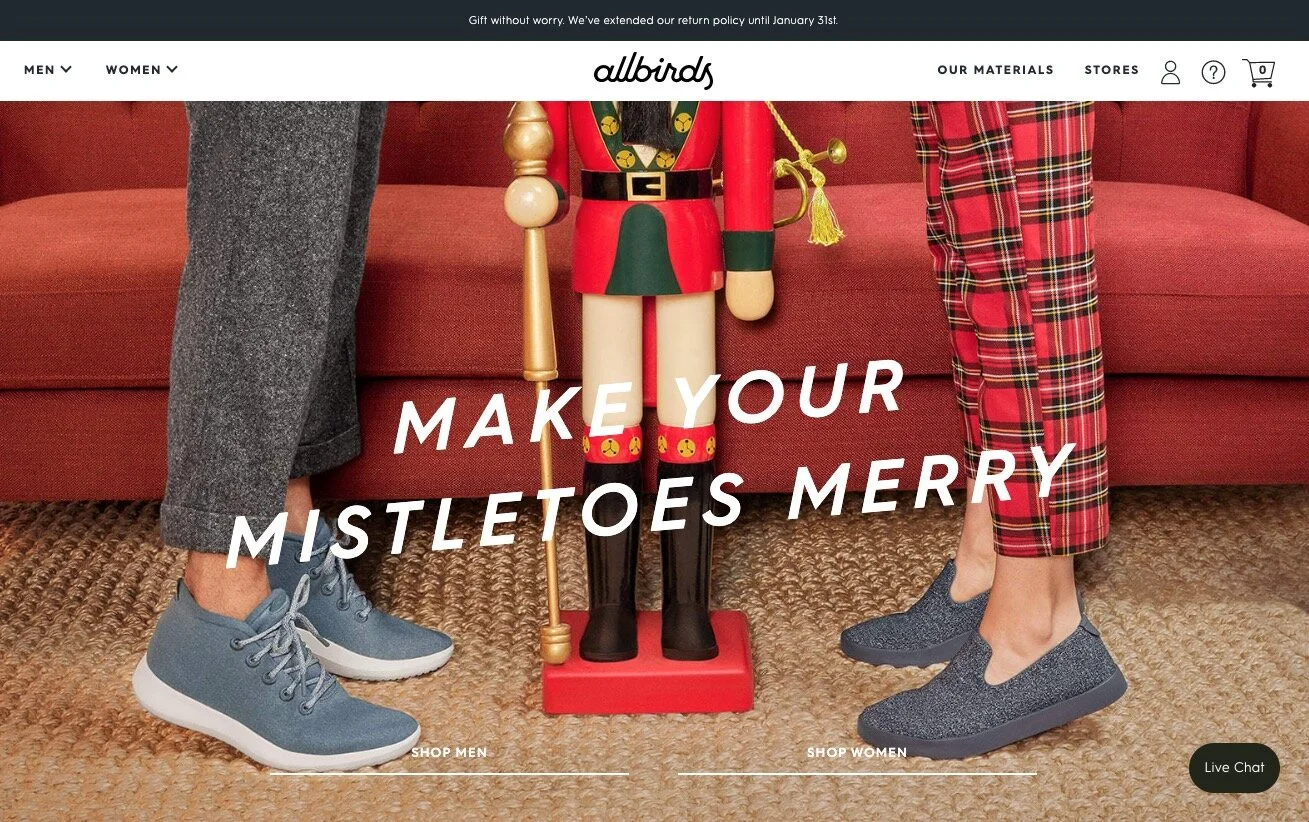
Task: Expand the chevron beside MEN
Action: (x=66, y=69)
